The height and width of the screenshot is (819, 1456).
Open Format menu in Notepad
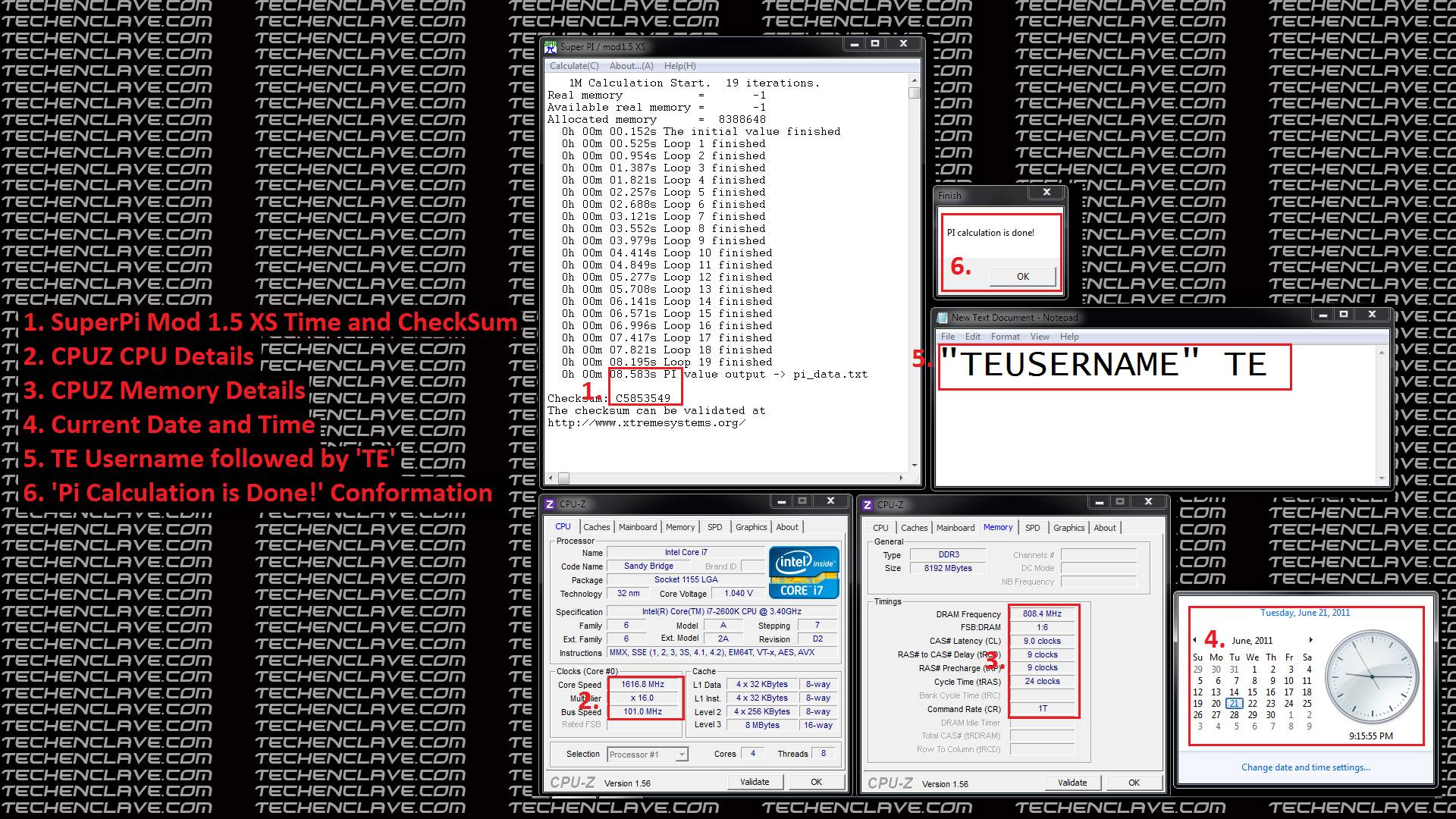pyautogui.click(x=1006, y=337)
